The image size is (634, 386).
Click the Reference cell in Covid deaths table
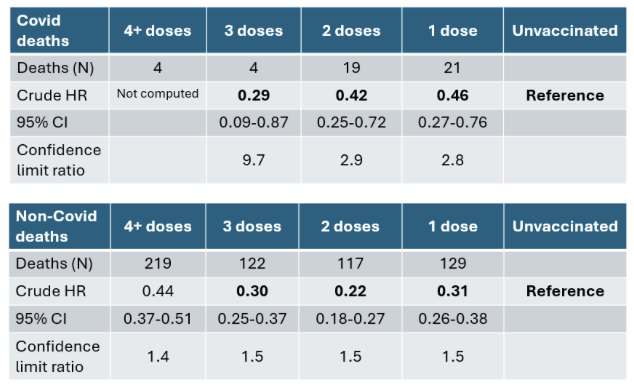point(565,95)
